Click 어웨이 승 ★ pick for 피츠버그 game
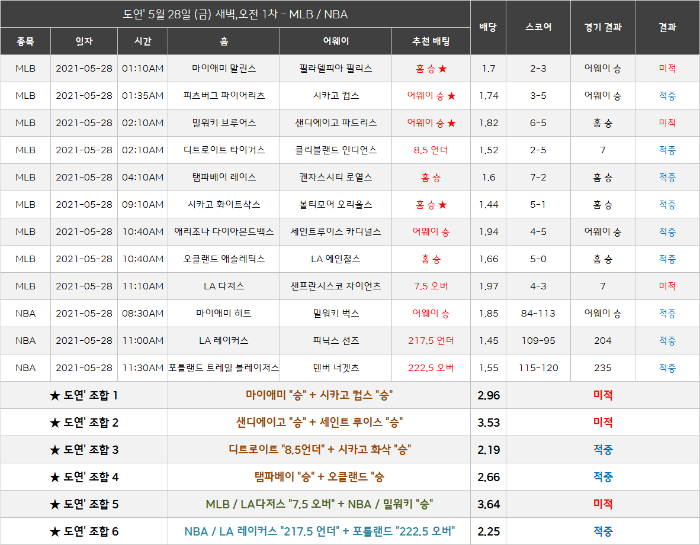700x545 pixels. click(x=431, y=96)
